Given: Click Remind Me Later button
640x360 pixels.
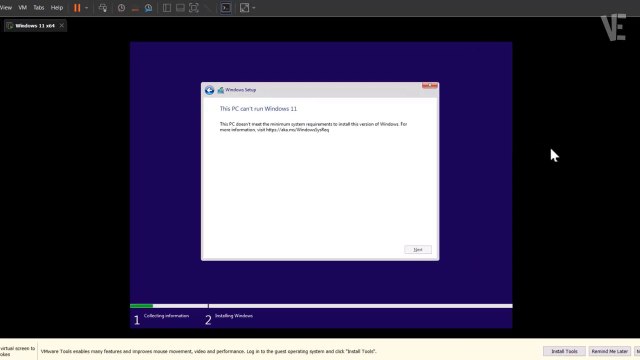Looking at the screenshot, I should click(x=610, y=351).
